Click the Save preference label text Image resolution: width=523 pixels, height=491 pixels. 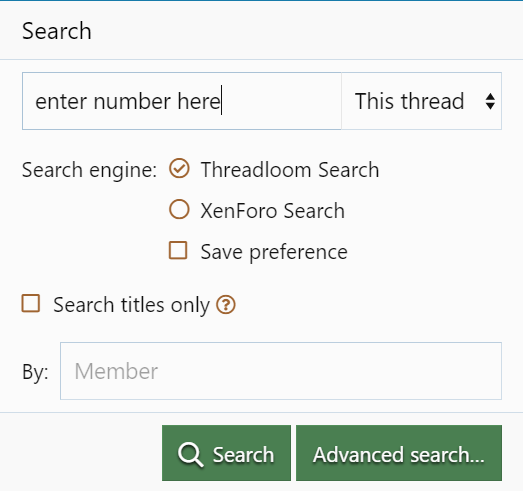point(274,252)
